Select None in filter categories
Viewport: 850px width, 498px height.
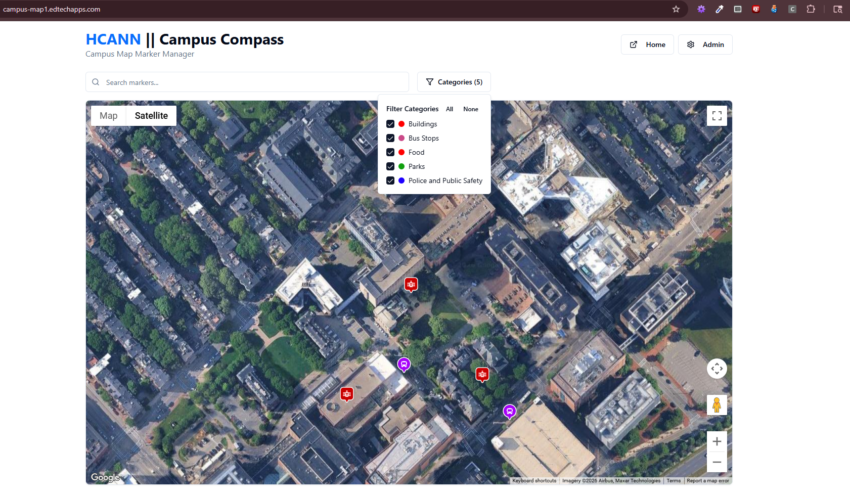click(x=471, y=109)
